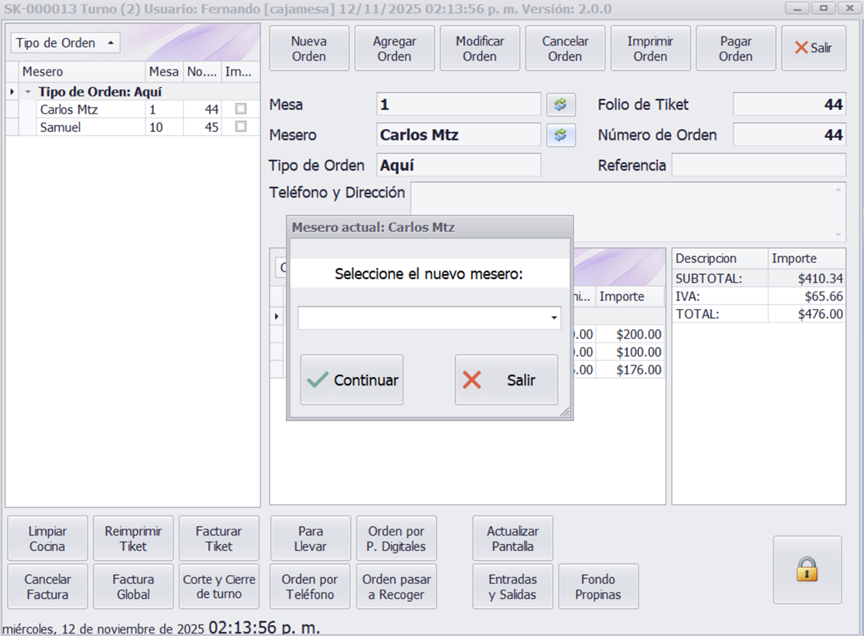Toggle printed checkbox for Carlos Mtz order
Viewport: 864px width, 636px height.
click(240, 110)
